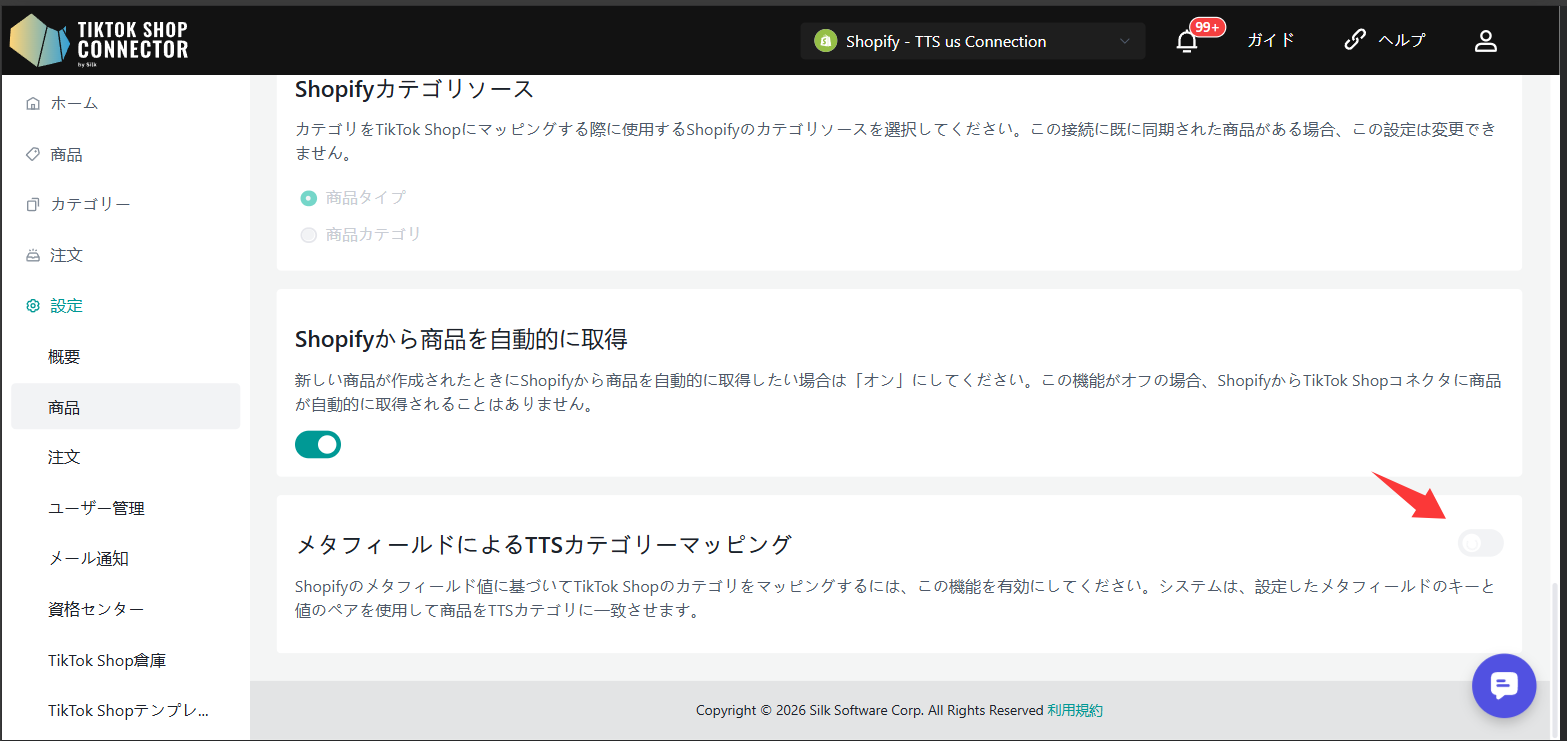
Task: Click the ヘルプ link in header
Action: (1385, 40)
